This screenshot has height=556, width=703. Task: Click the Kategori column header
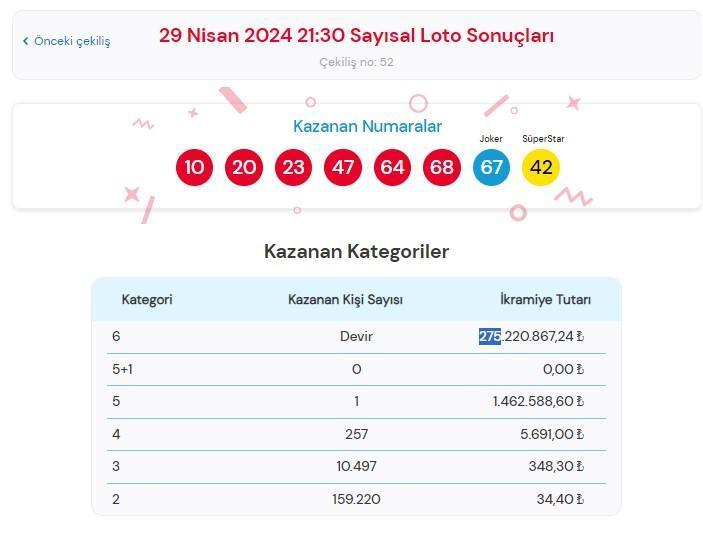pos(147,300)
